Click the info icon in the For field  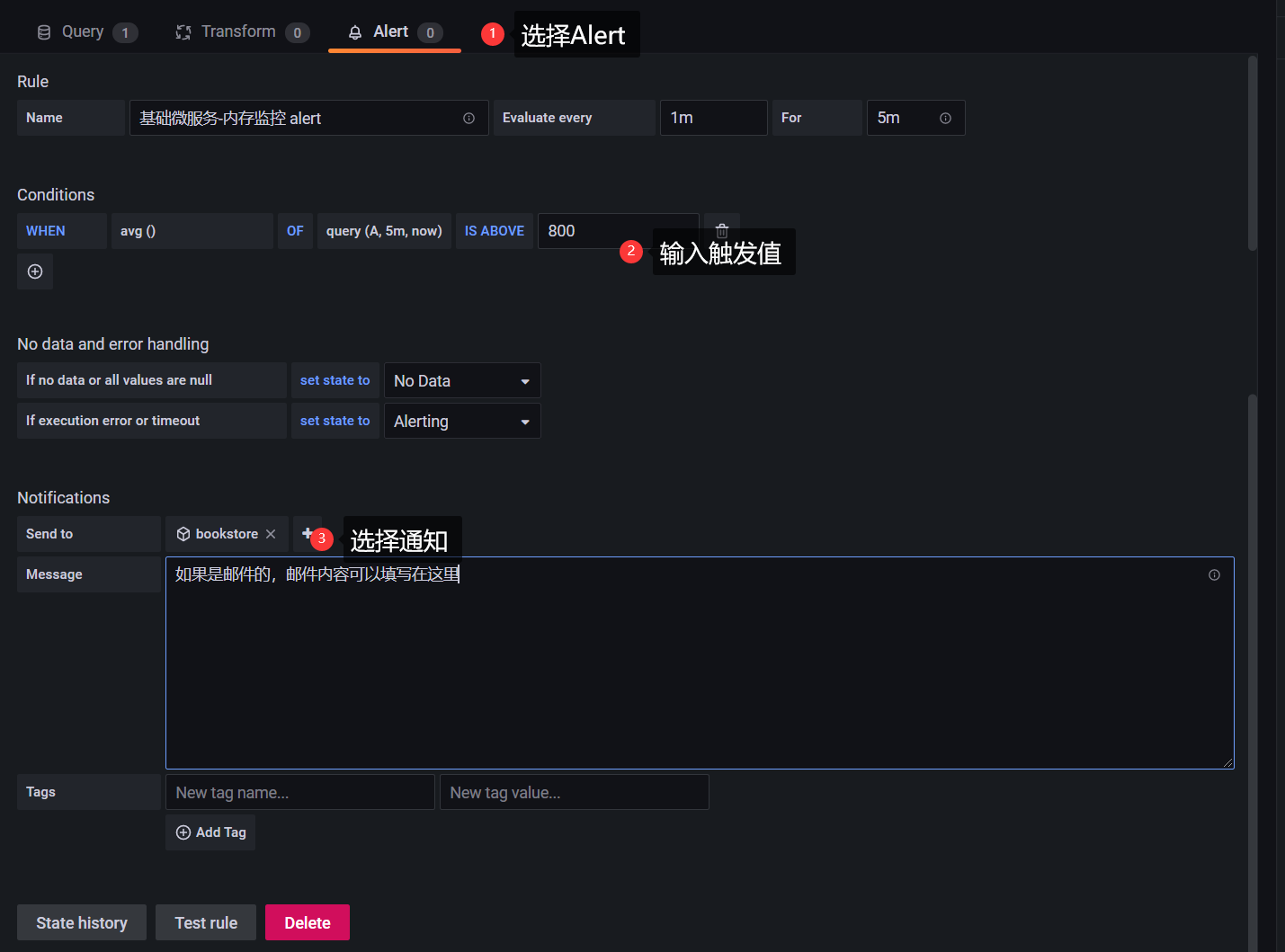(945, 119)
